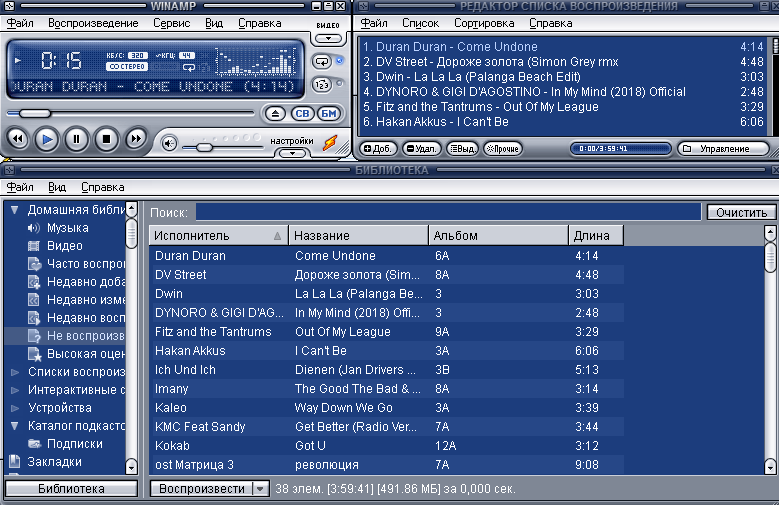
Task: Open dropdown arrow next to Воспроизвести
Action: (260, 489)
